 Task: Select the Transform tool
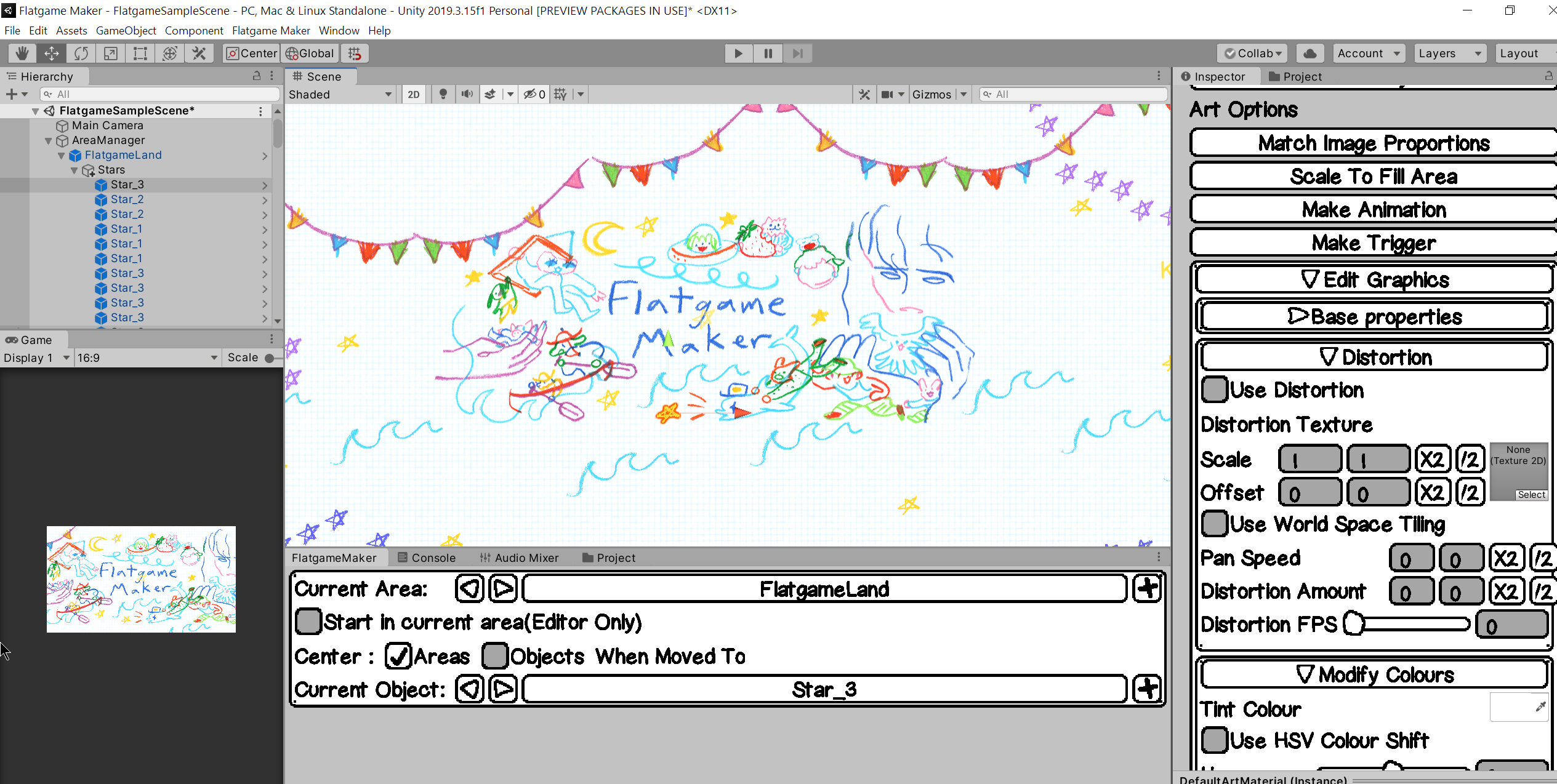point(170,54)
